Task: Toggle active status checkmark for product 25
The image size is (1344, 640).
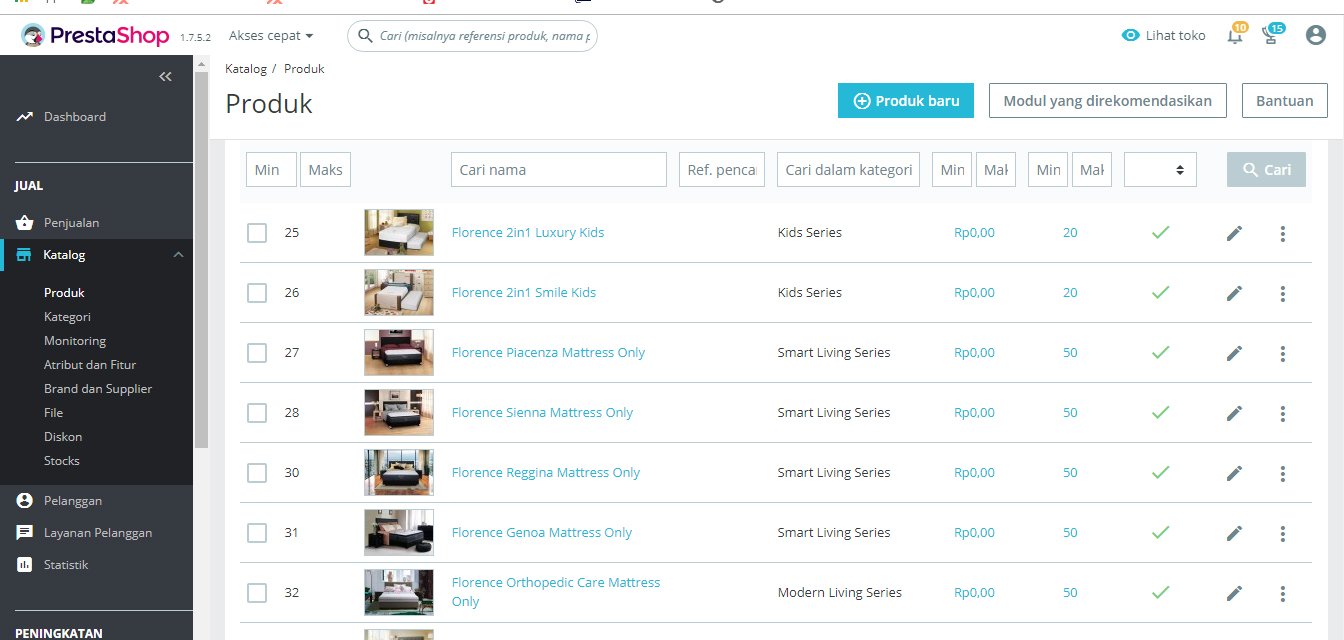Action: click(x=1160, y=232)
